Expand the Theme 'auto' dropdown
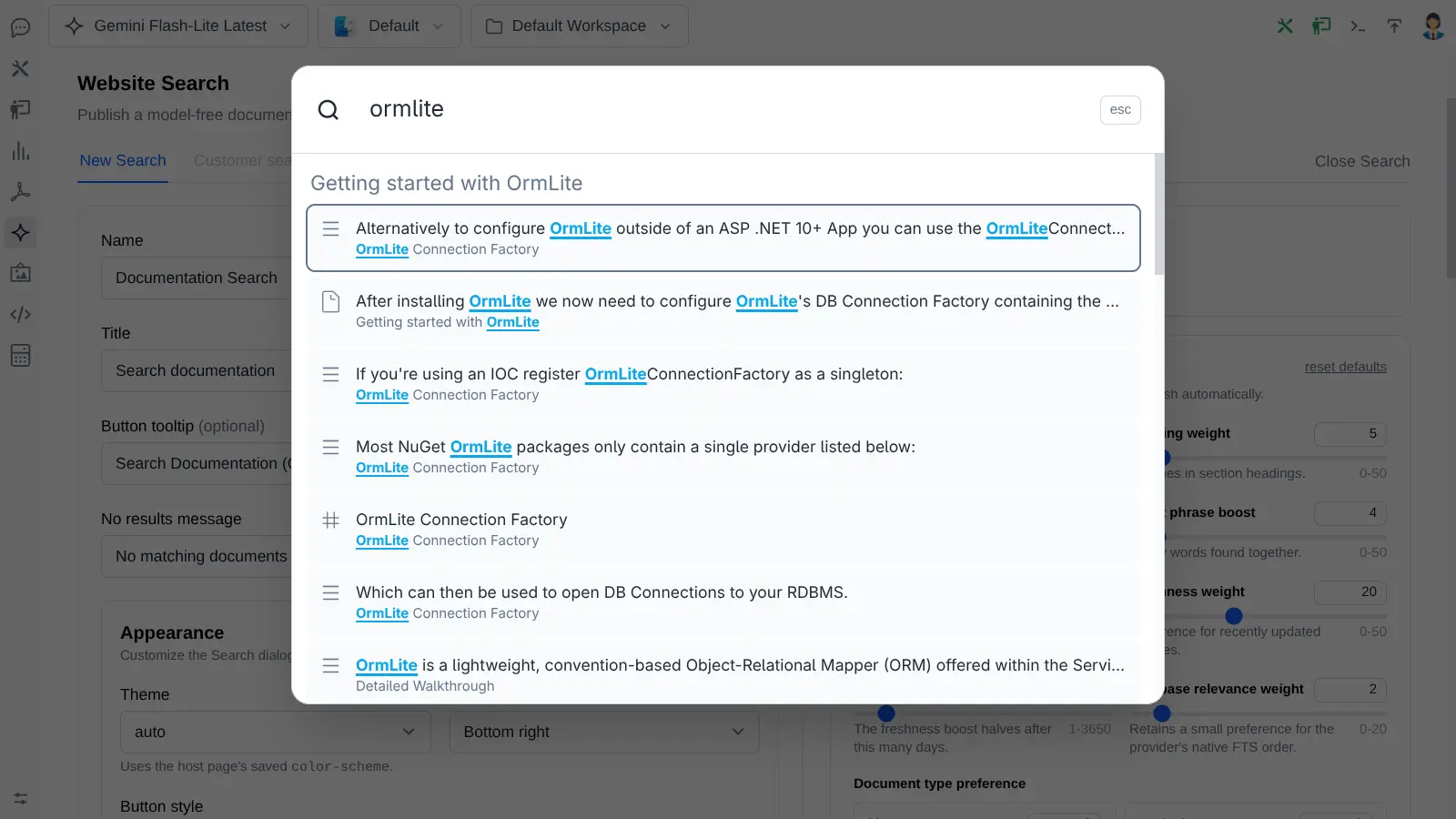 (275, 732)
